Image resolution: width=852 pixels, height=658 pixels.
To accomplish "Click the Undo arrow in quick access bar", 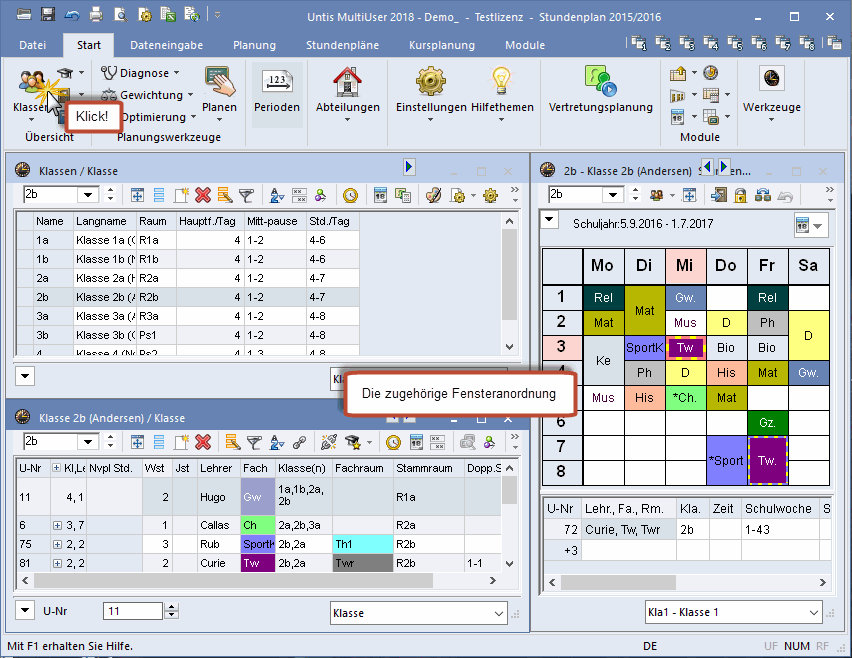I will click(72, 15).
